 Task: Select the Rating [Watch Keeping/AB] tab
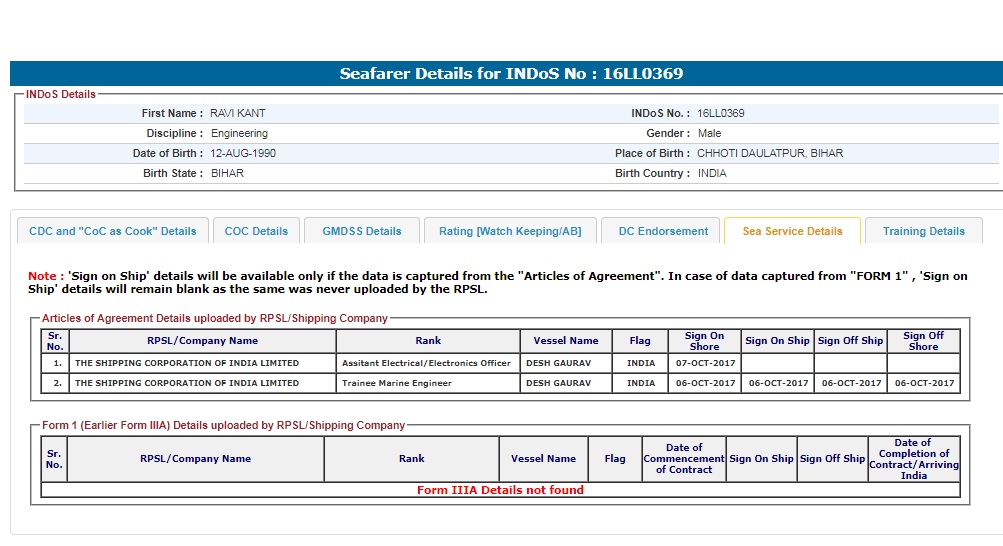click(510, 231)
